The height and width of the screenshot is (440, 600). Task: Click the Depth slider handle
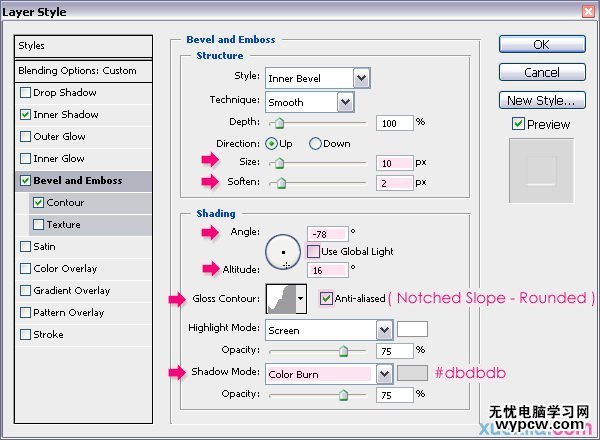[279, 123]
